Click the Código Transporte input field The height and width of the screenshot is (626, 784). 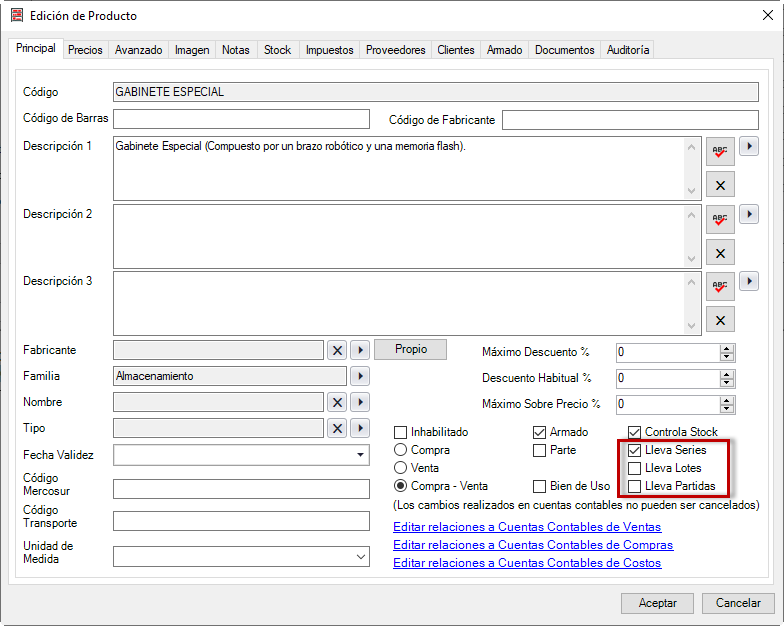(x=242, y=521)
